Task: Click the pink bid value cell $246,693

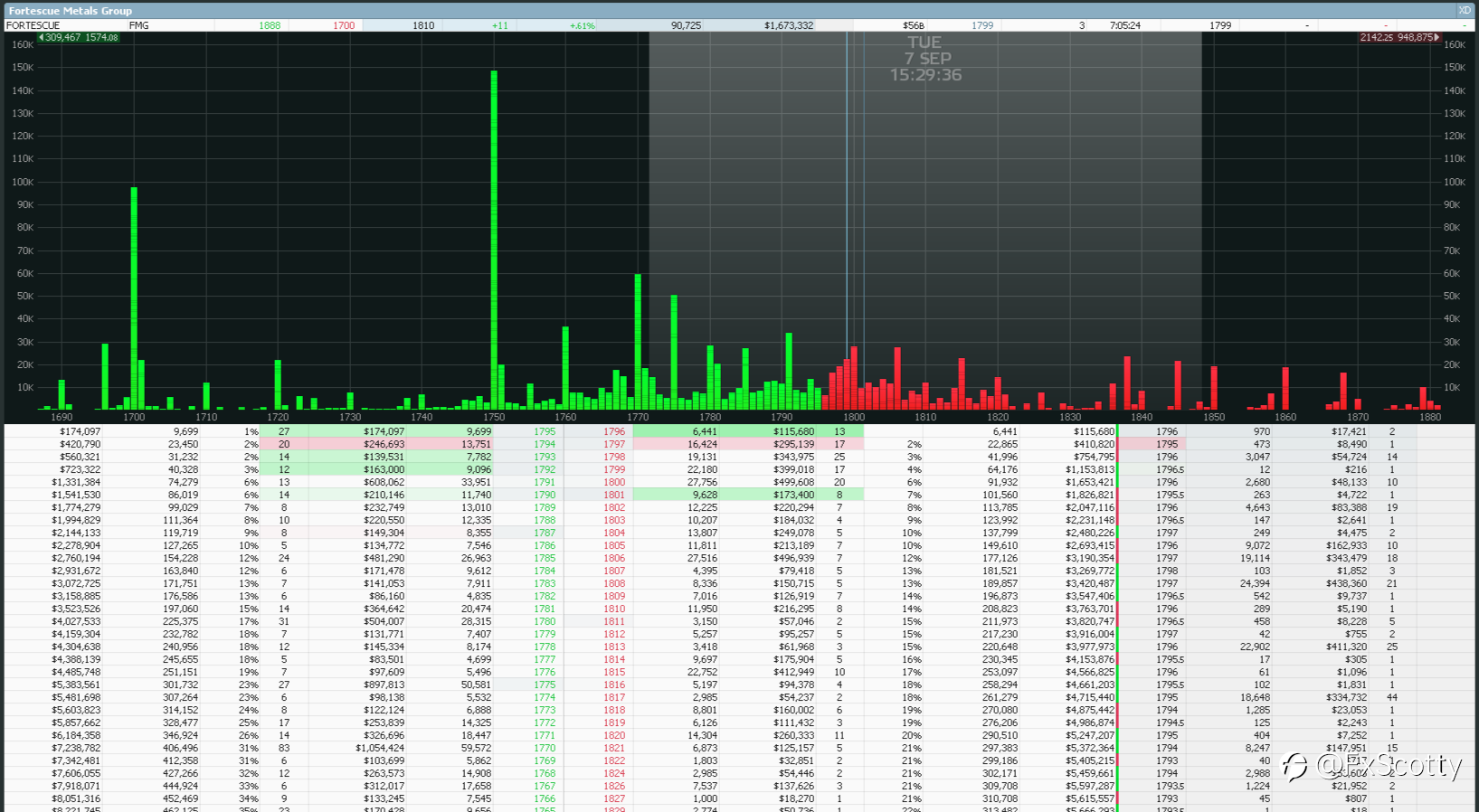Action: (x=384, y=444)
